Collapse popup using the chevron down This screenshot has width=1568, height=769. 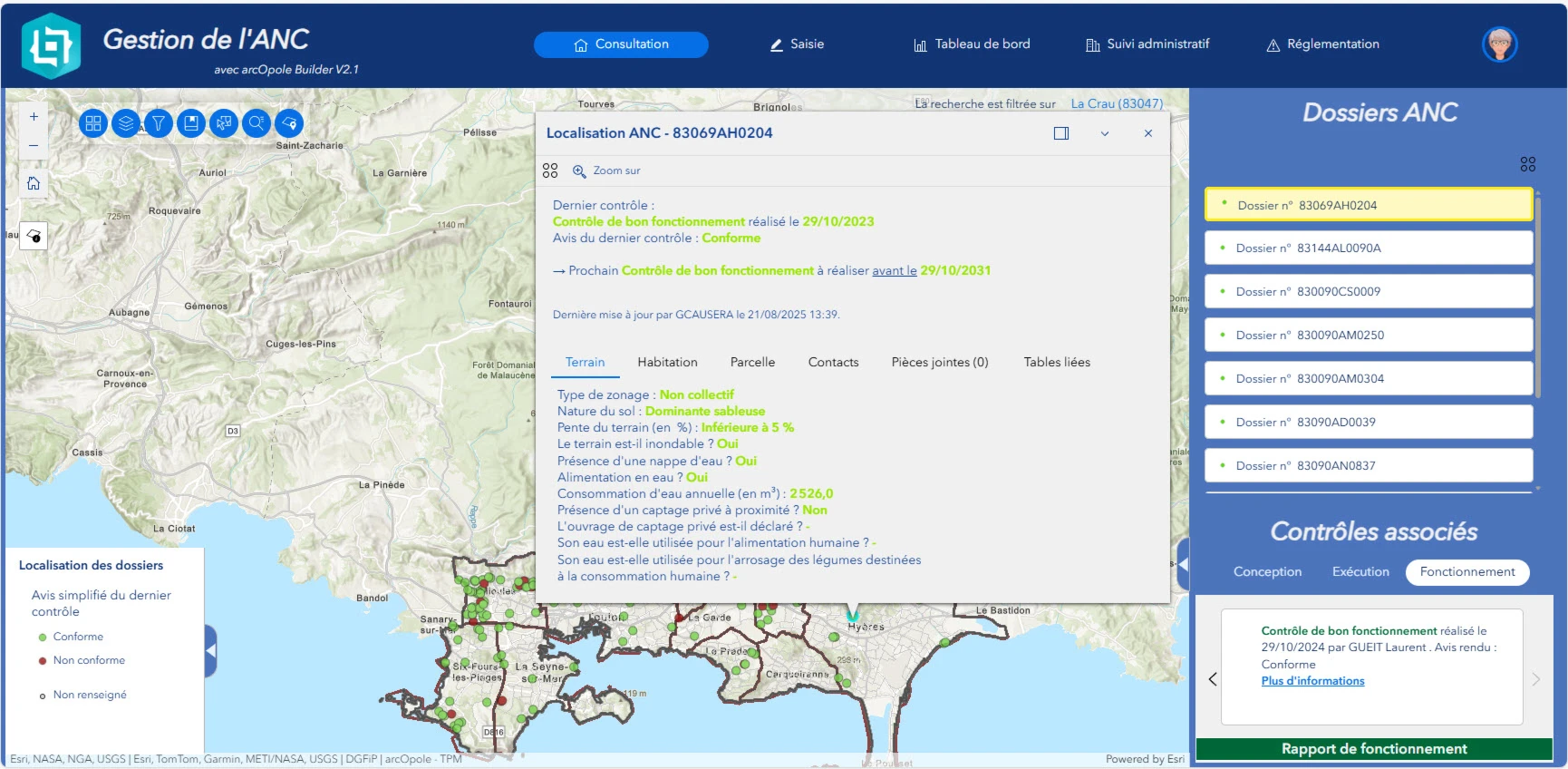pyautogui.click(x=1105, y=133)
